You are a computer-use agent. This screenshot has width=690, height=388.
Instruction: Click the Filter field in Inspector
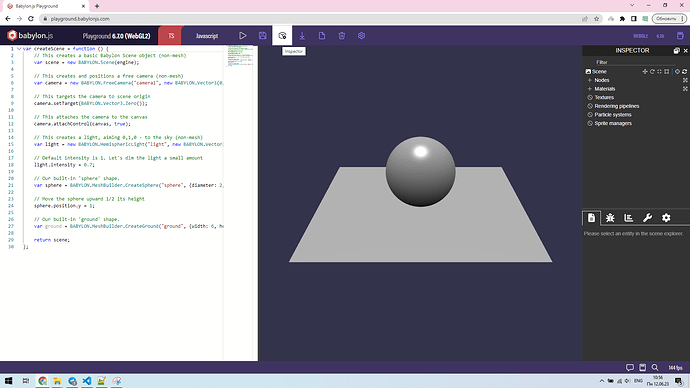(634, 62)
